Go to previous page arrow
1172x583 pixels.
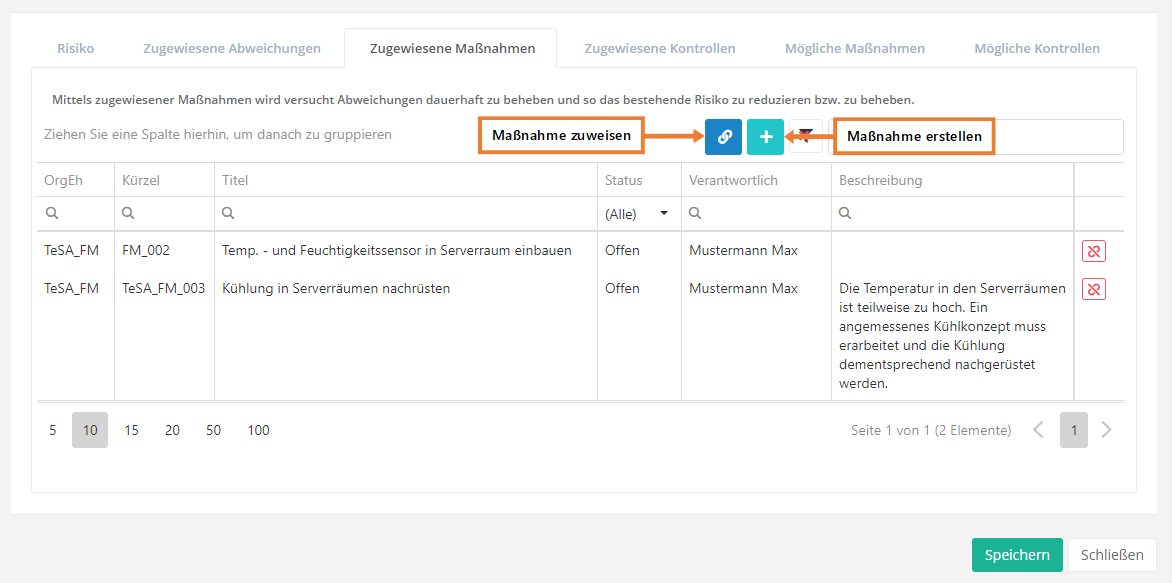[x=1038, y=430]
